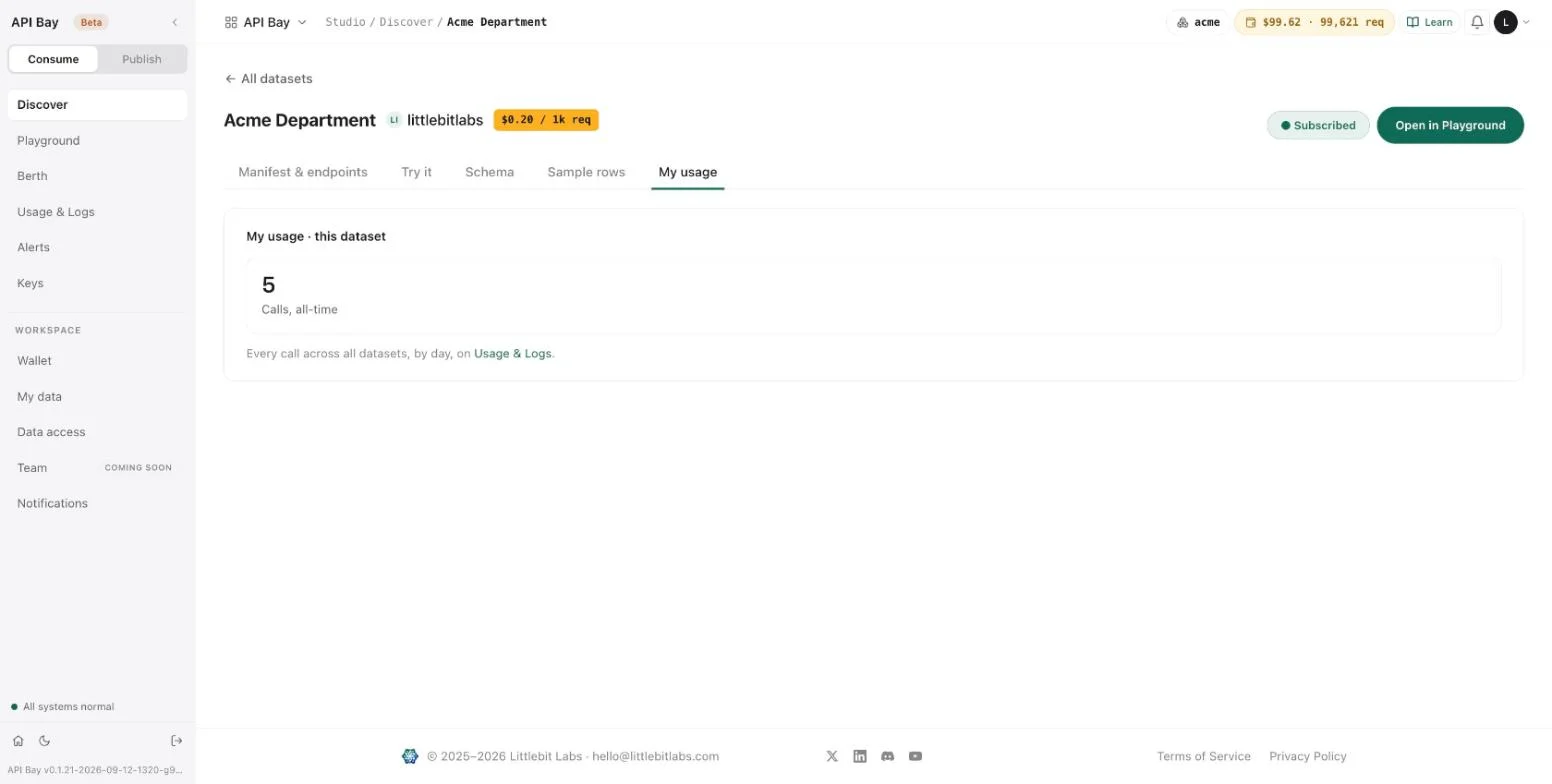Open Terms of Service
1552x784 pixels.
[x=1204, y=756]
